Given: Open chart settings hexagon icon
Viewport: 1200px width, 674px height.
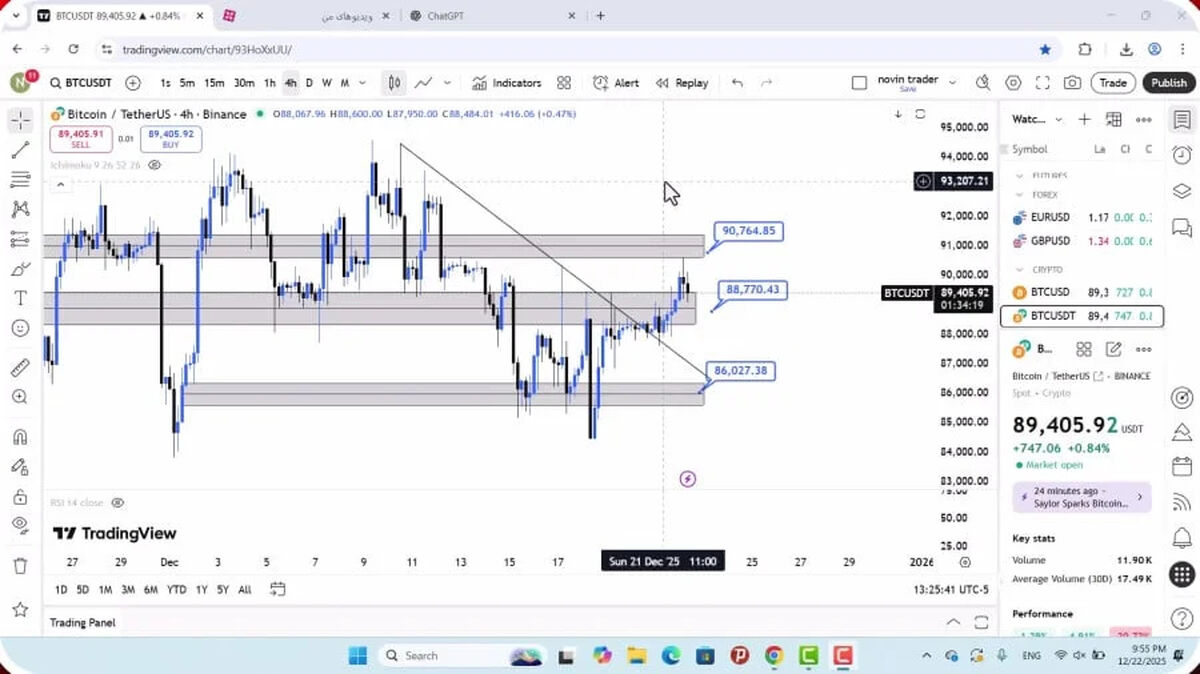Looking at the screenshot, I should pyautogui.click(x=1013, y=83).
